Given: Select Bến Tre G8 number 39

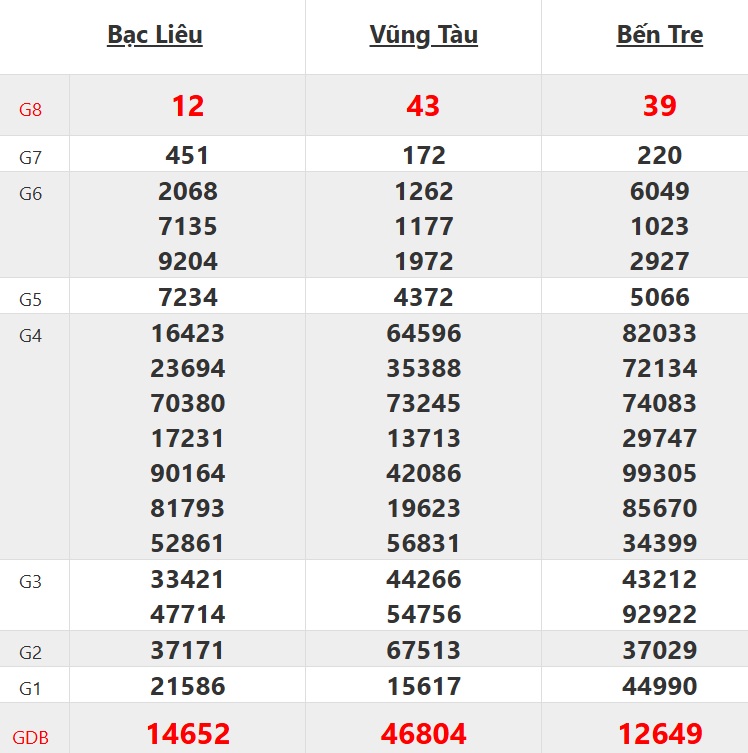Looking at the screenshot, I should click(659, 106).
